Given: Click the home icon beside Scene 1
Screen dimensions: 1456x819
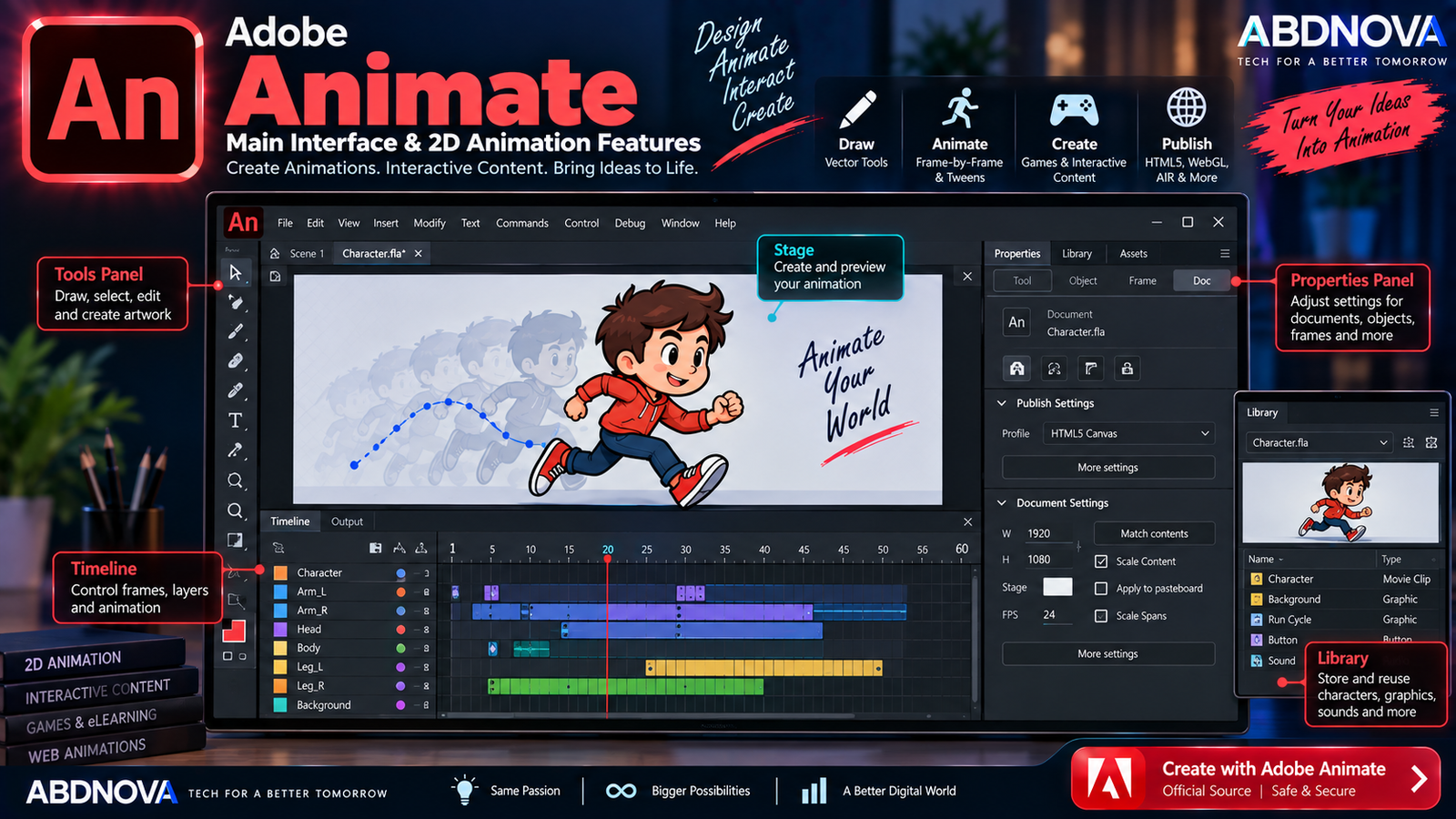Looking at the screenshot, I should click(x=275, y=254).
